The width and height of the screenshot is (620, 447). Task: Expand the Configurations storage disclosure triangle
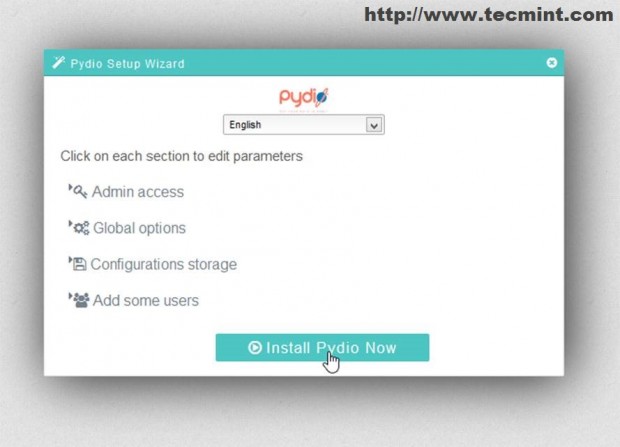70,259
